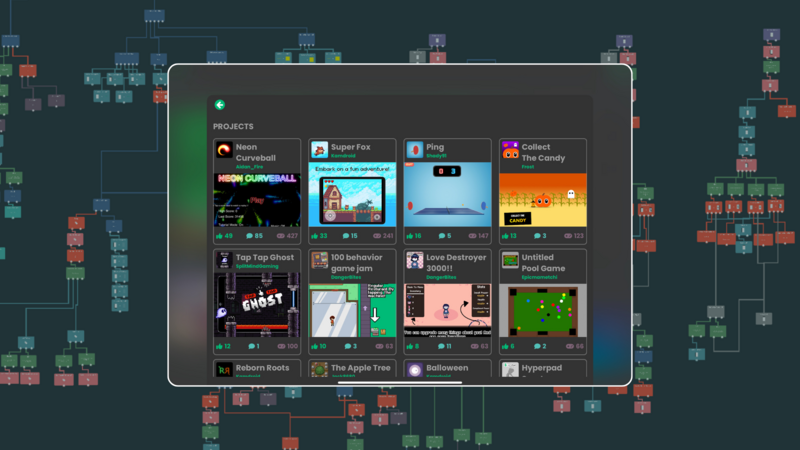
Task: Click the green back arrow button
Action: pos(220,105)
